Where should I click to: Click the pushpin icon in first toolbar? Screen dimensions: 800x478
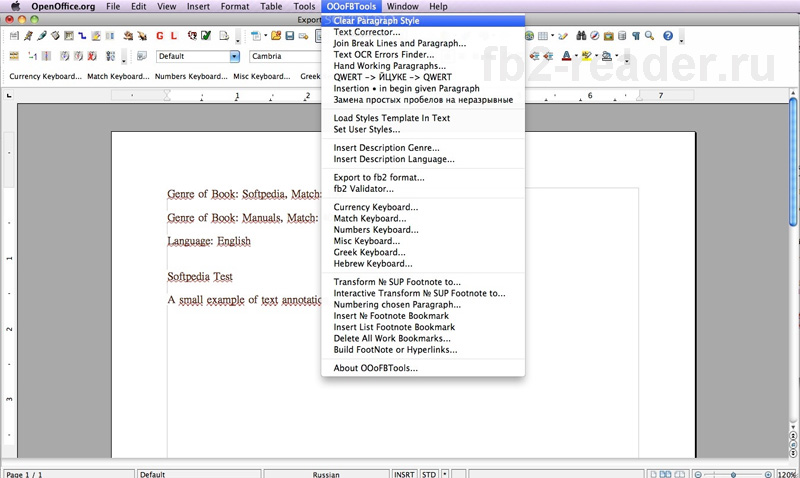pyautogui.click(x=29, y=36)
